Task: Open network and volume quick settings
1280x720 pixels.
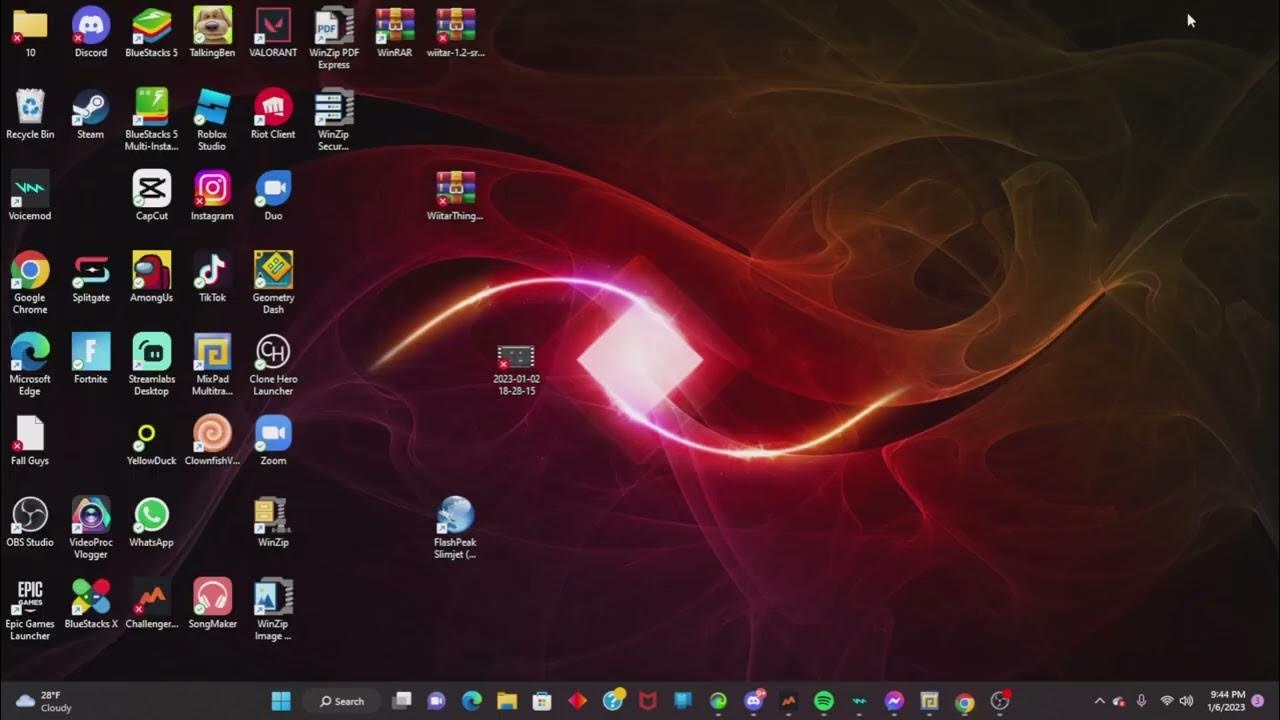Action: tap(1177, 701)
